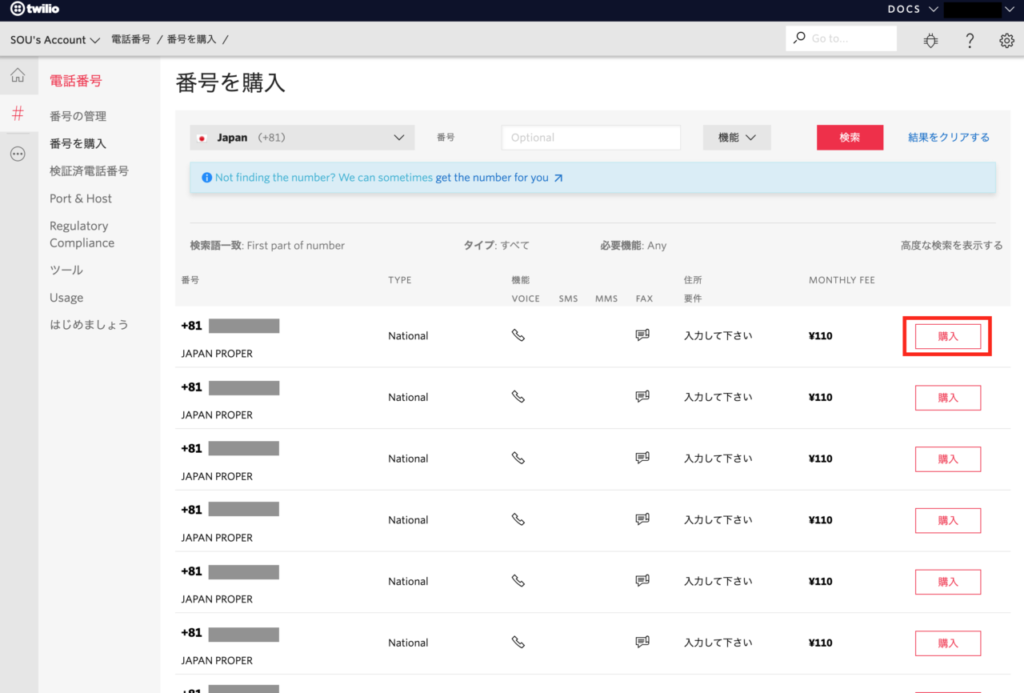The width and height of the screenshot is (1024, 693).
Task: Click the red 検索 search button
Action: [850, 138]
